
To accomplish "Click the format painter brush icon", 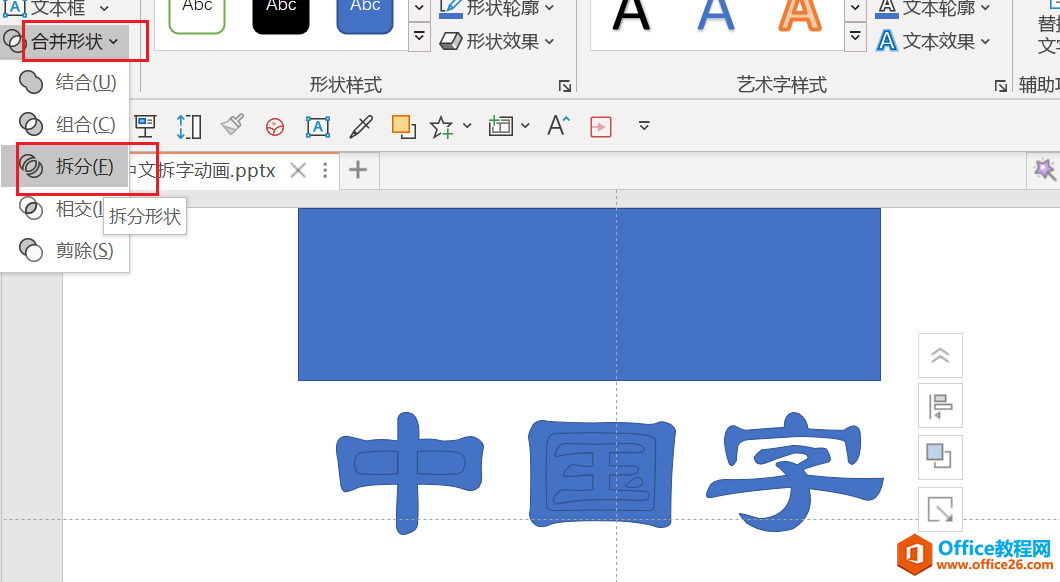I will (x=232, y=125).
